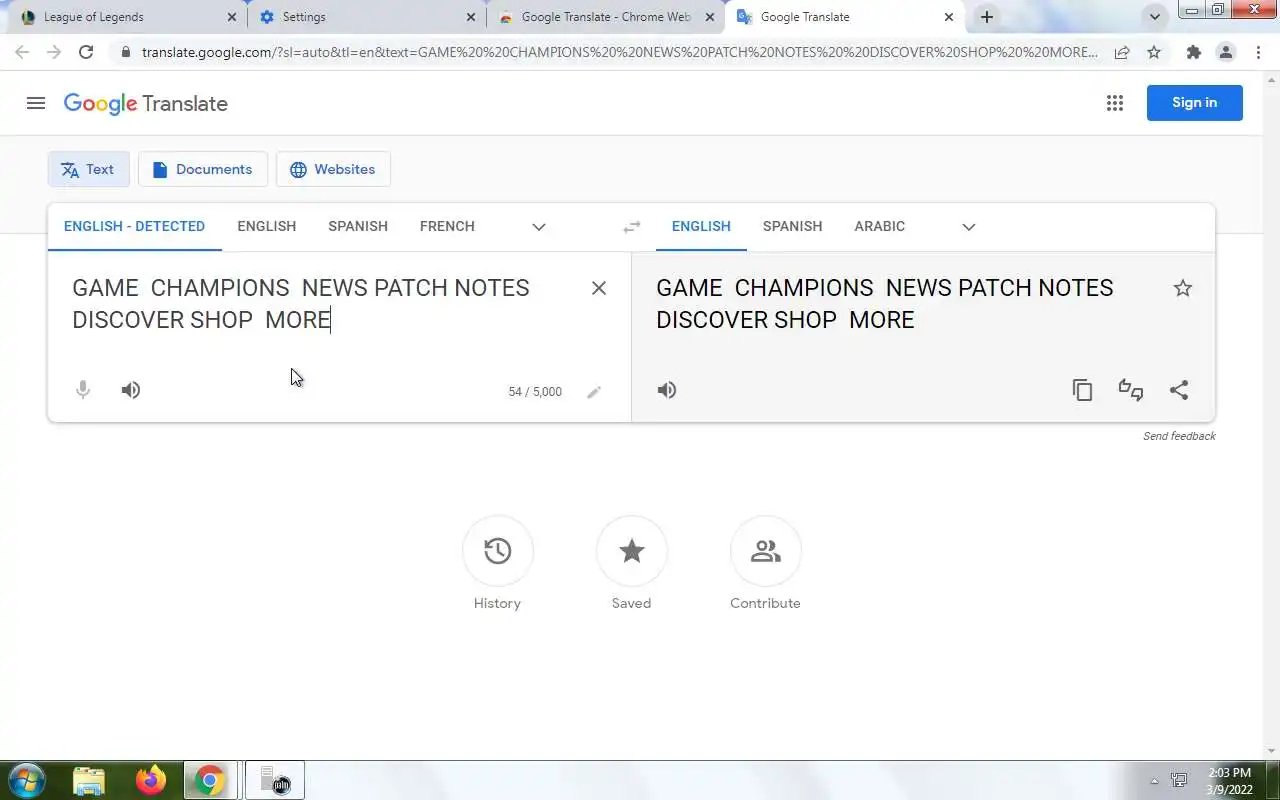1280x800 pixels.
Task: Open the tab search dropdown arrow
Action: pos(1155,17)
